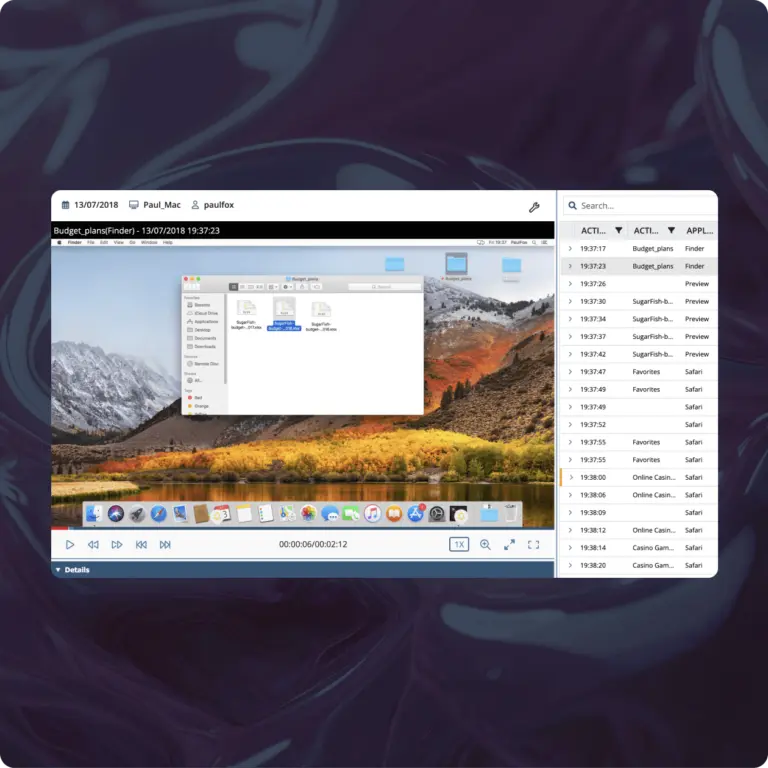Change the 1X playback speed
Screen dimensions: 768x768
(x=459, y=545)
